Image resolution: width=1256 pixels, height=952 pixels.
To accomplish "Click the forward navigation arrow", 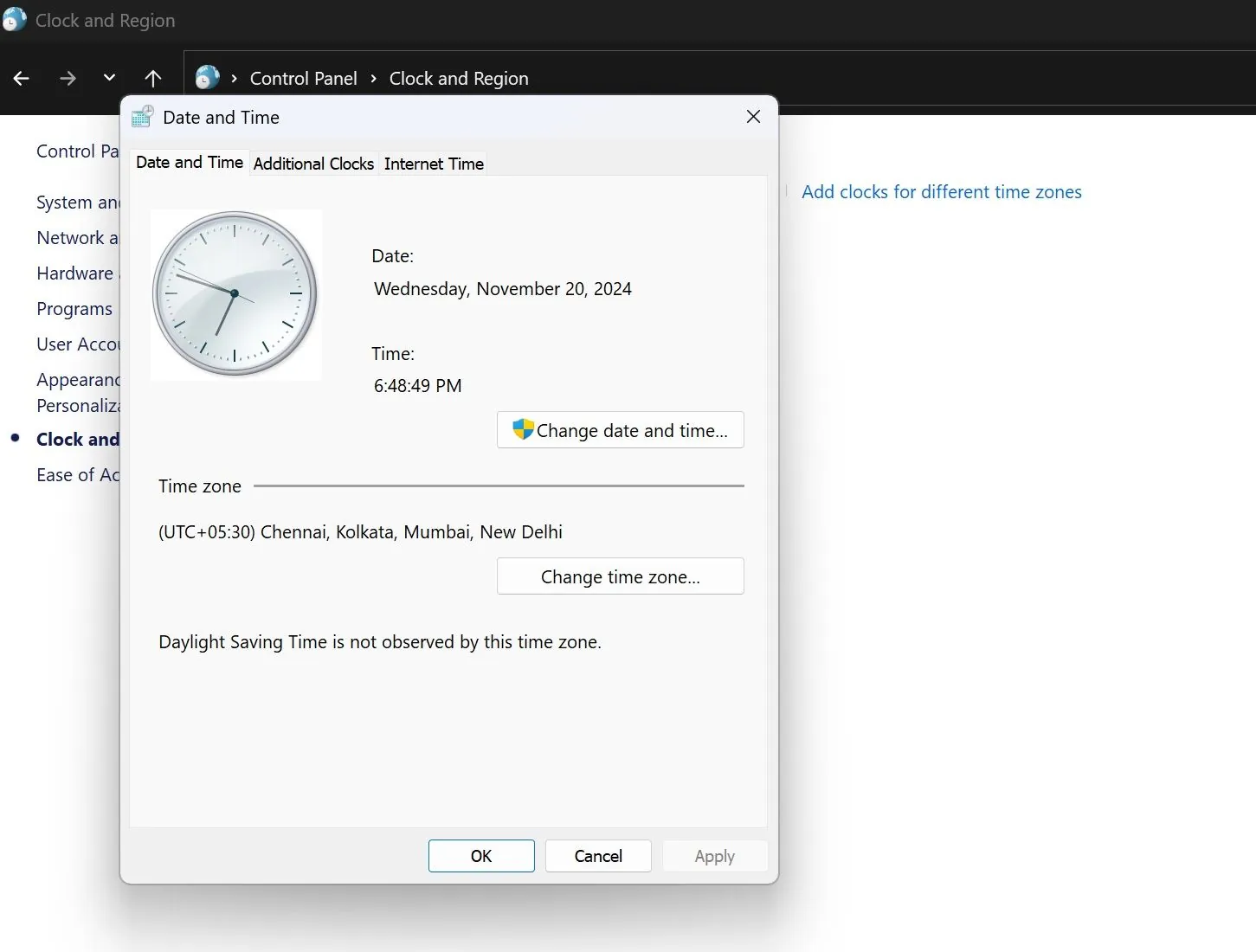I will pos(68,79).
